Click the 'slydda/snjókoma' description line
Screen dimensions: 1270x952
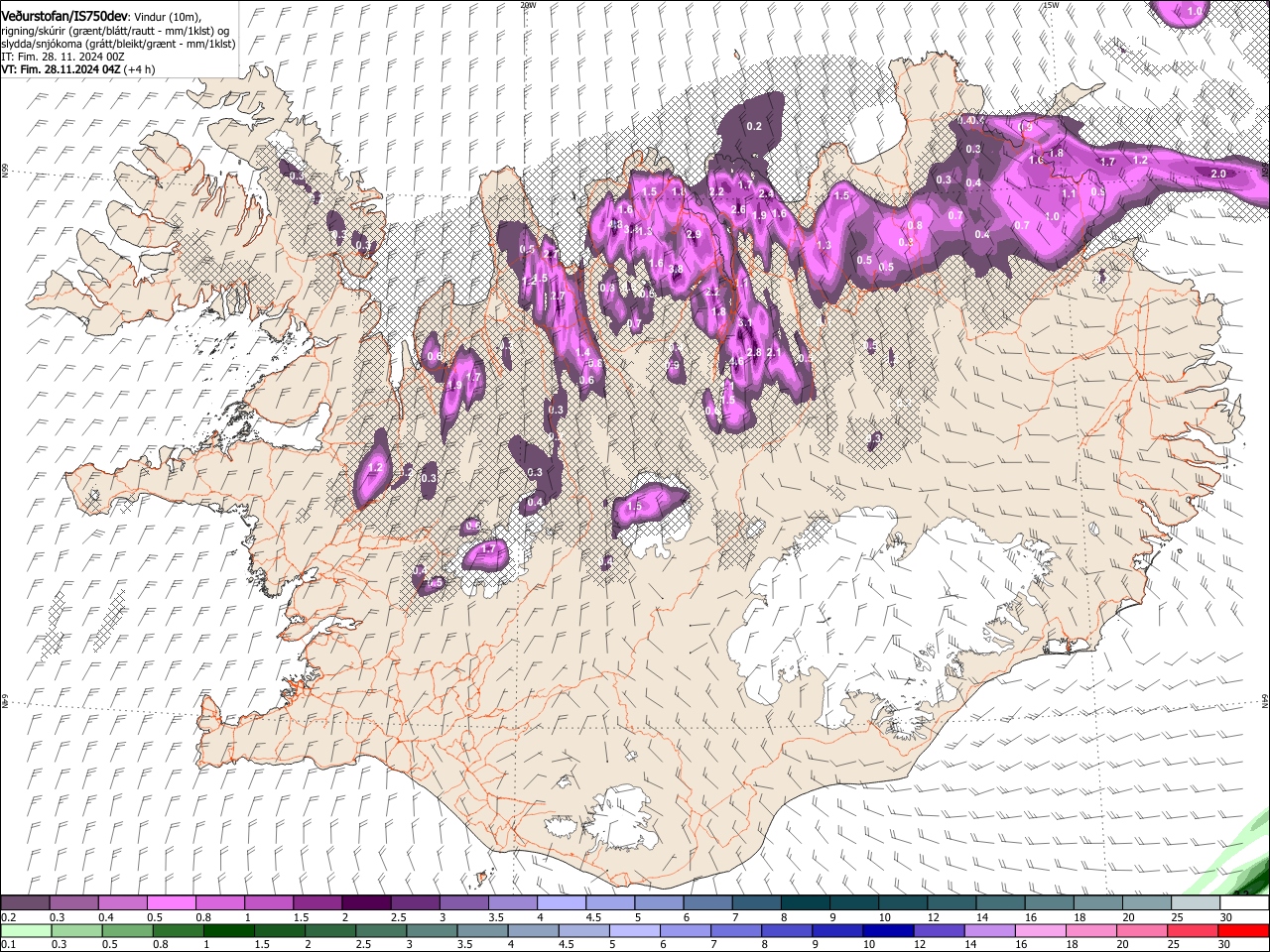point(118,44)
